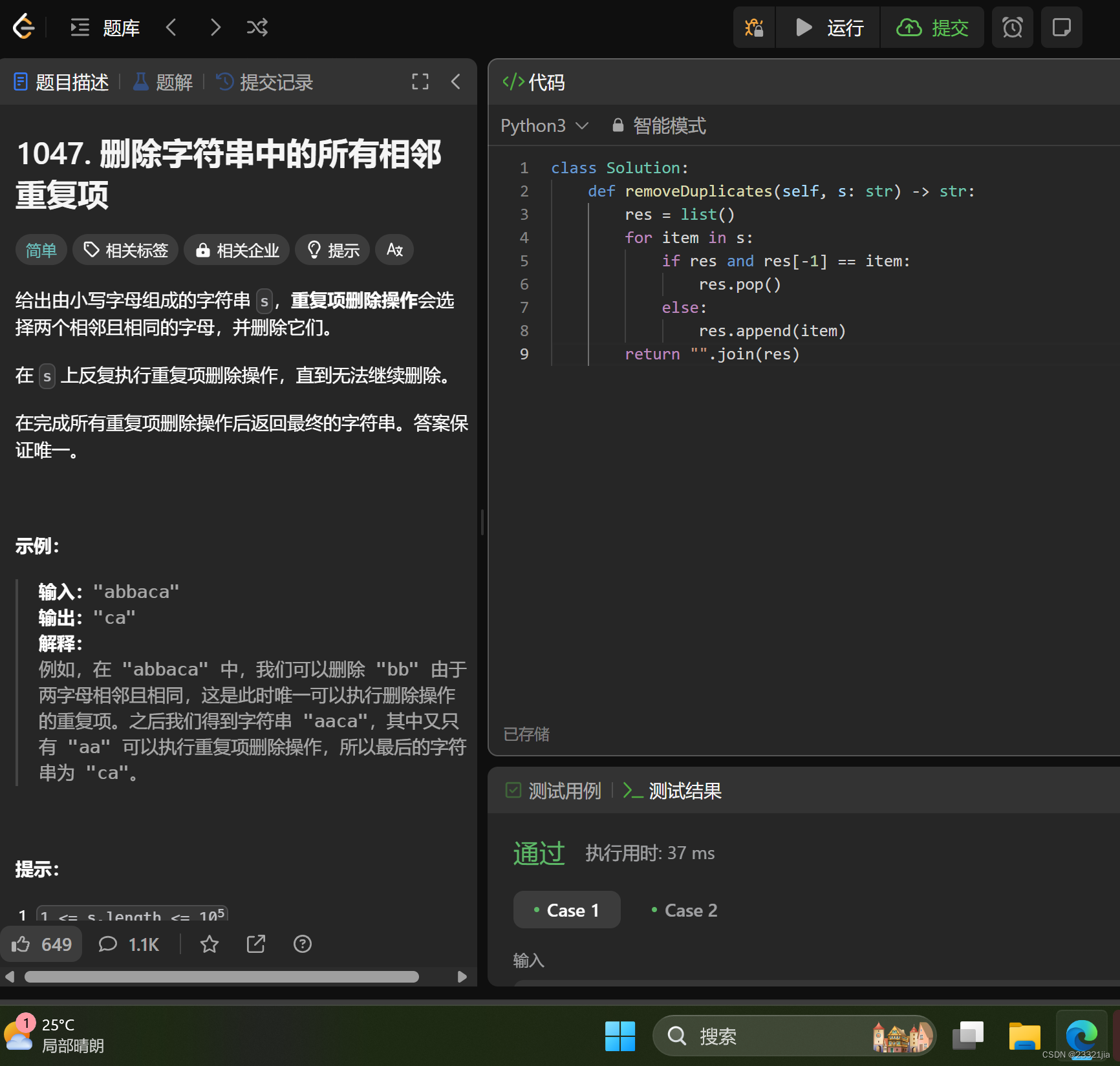
Task: Submit the solution with 提交
Action: click(x=932, y=28)
